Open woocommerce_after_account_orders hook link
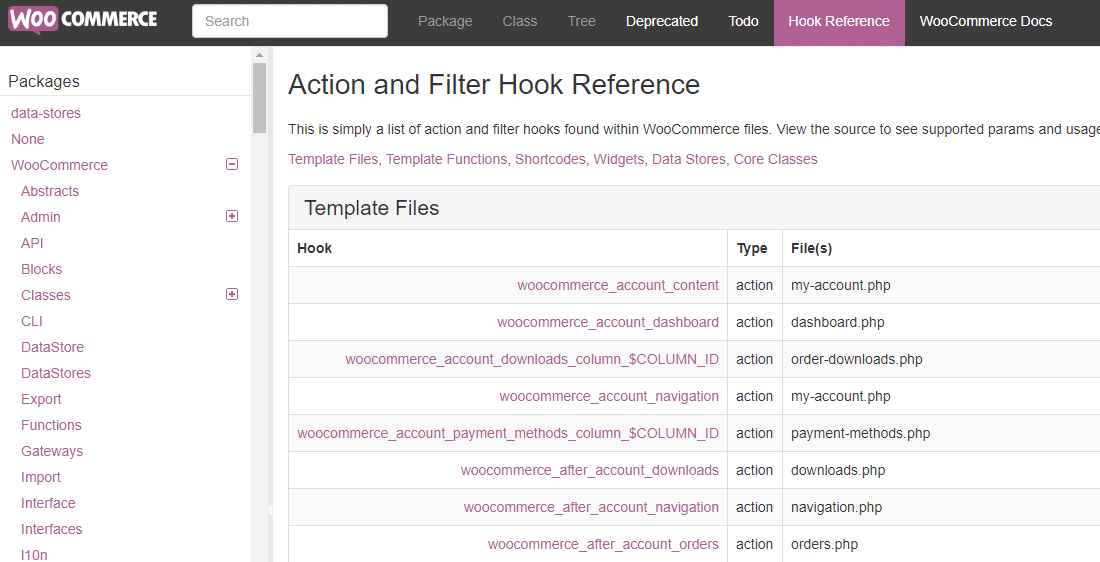 (603, 544)
